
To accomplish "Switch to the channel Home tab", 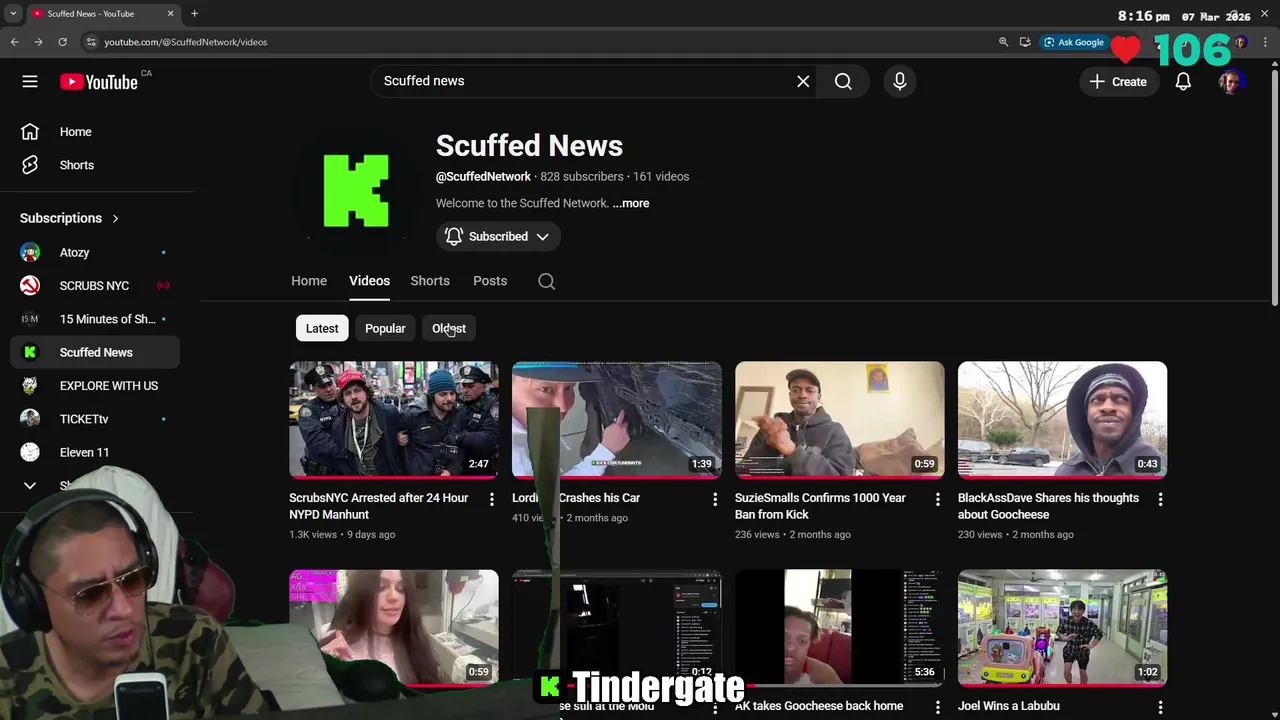I will [x=309, y=281].
